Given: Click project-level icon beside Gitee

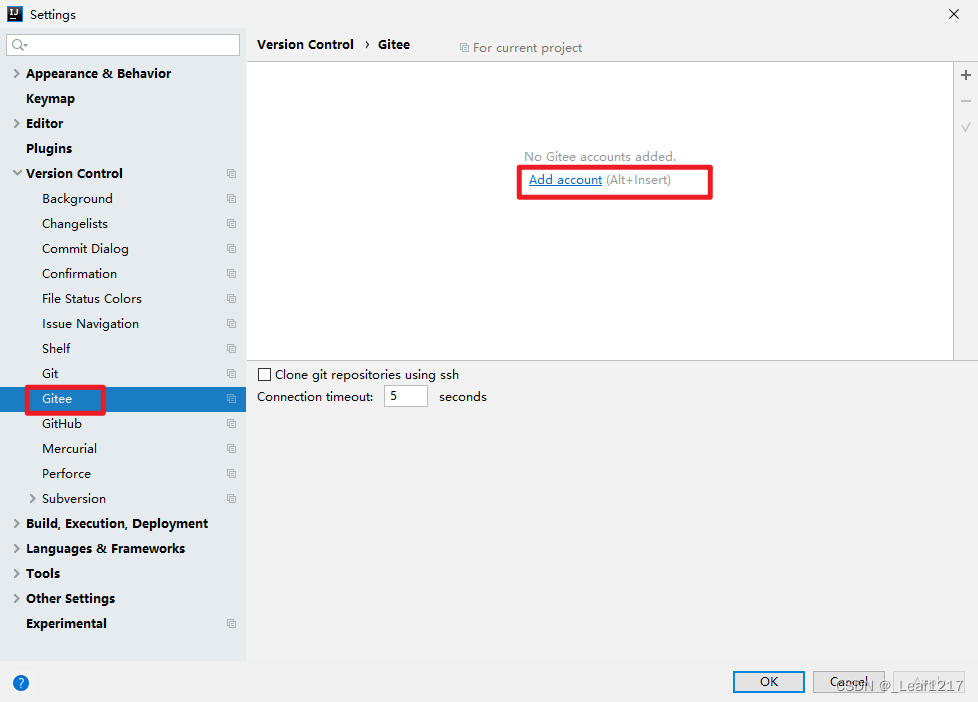Looking at the screenshot, I should point(231,399).
